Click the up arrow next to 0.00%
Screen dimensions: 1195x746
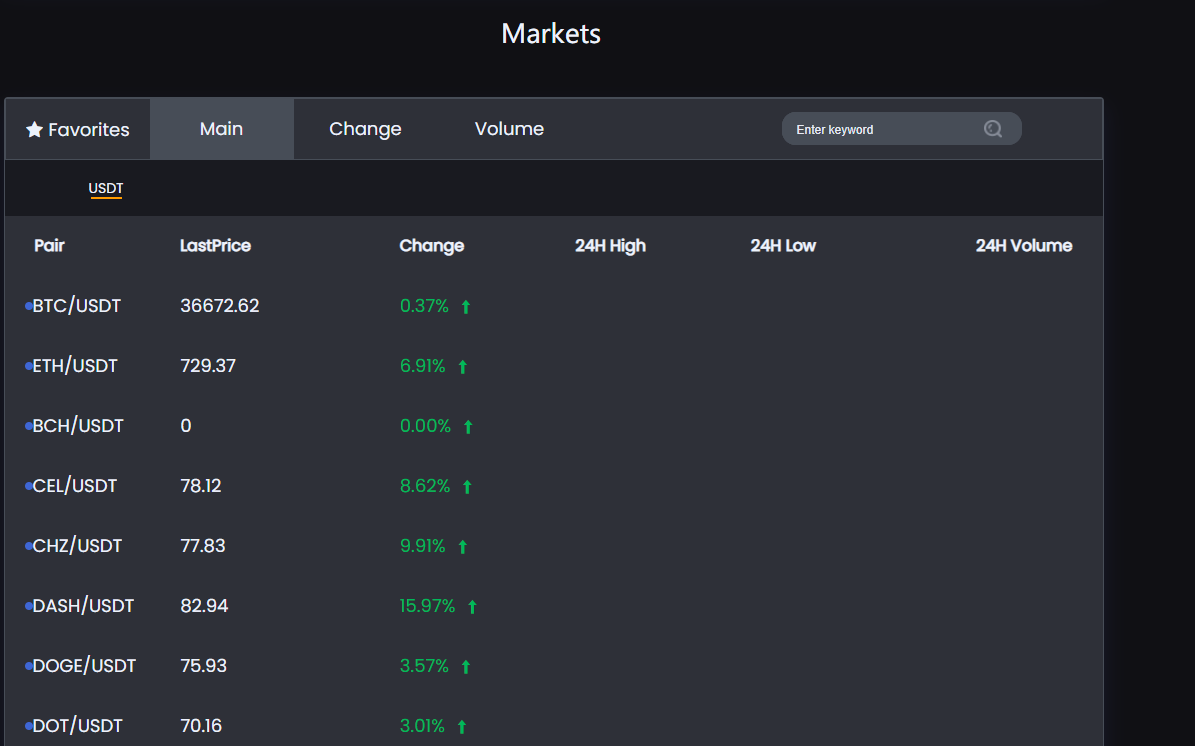[x=468, y=427]
